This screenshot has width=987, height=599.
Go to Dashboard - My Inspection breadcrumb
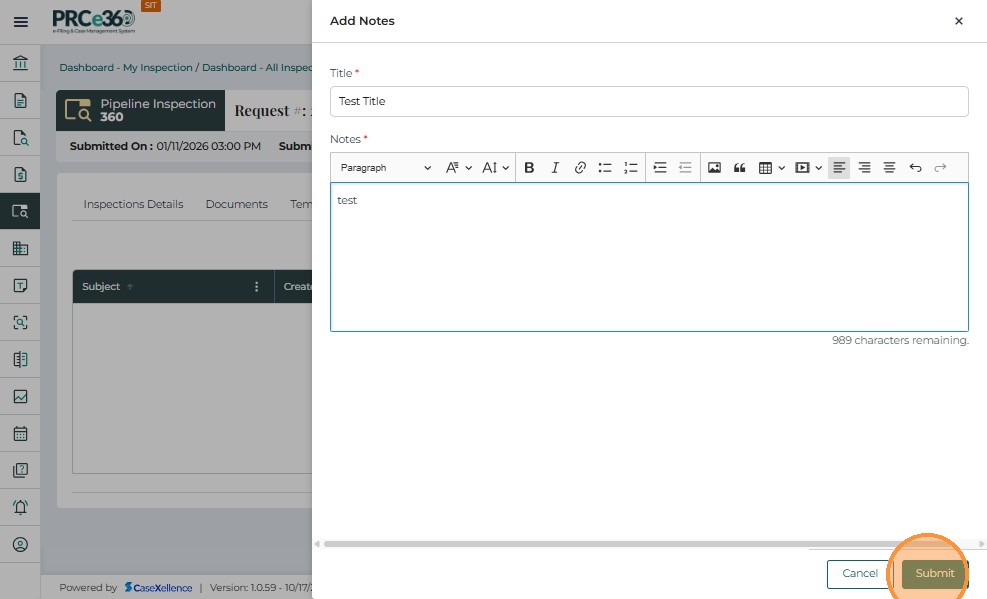click(x=126, y=67)
